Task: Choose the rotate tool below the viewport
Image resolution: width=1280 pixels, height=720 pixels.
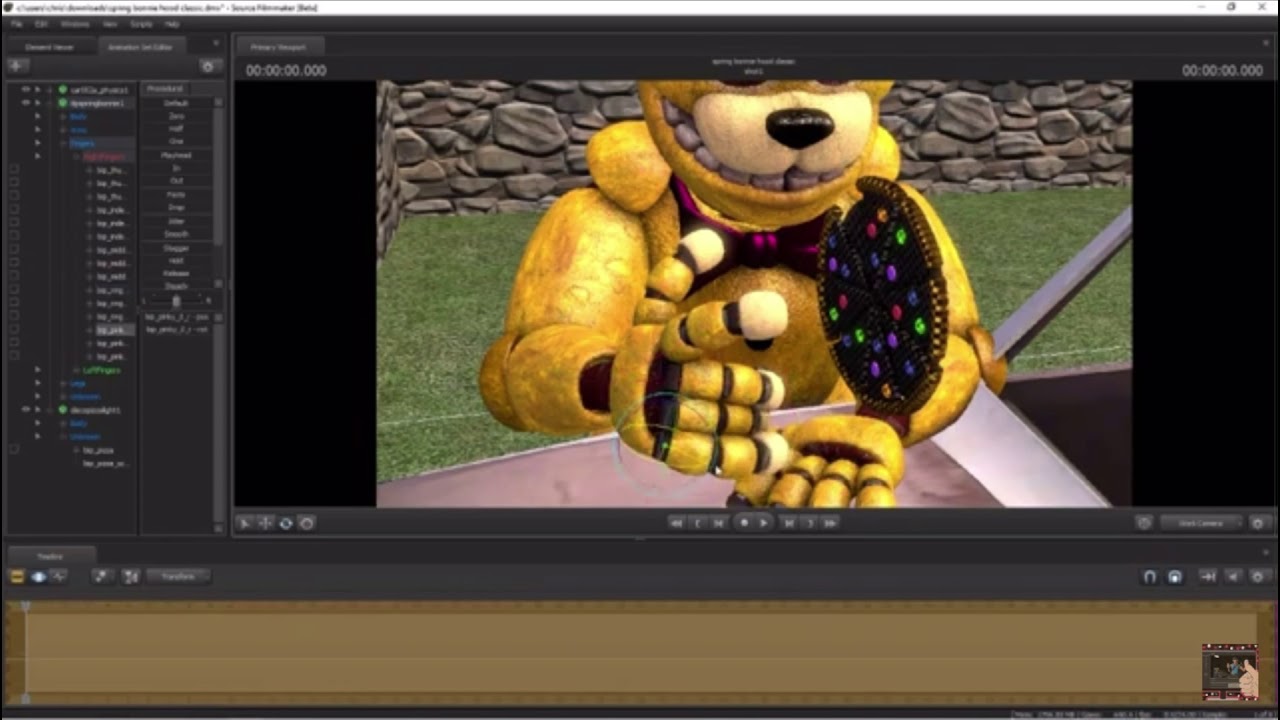Action: (x=286, y=523)
